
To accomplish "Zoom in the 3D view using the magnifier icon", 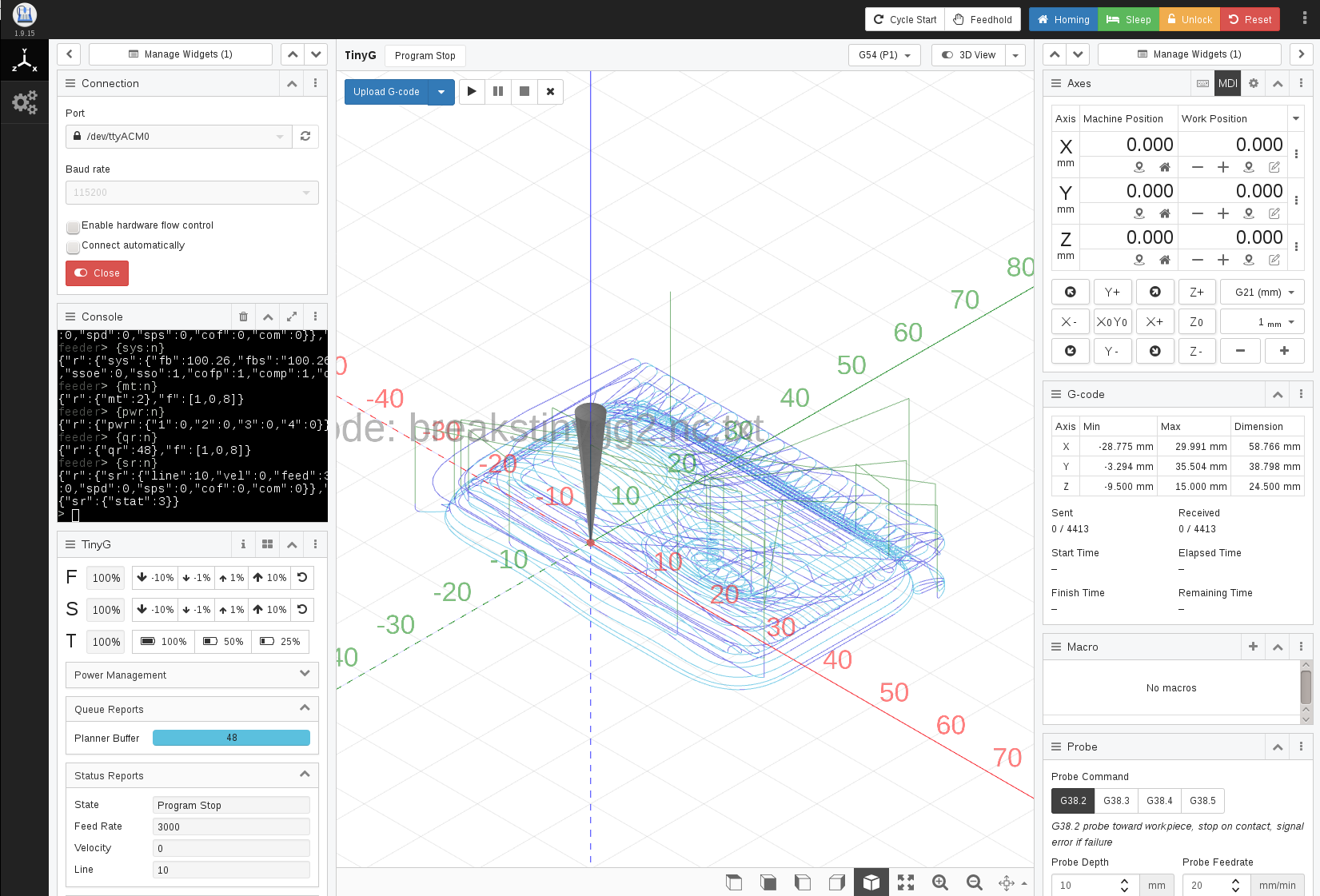I will 940,882.
